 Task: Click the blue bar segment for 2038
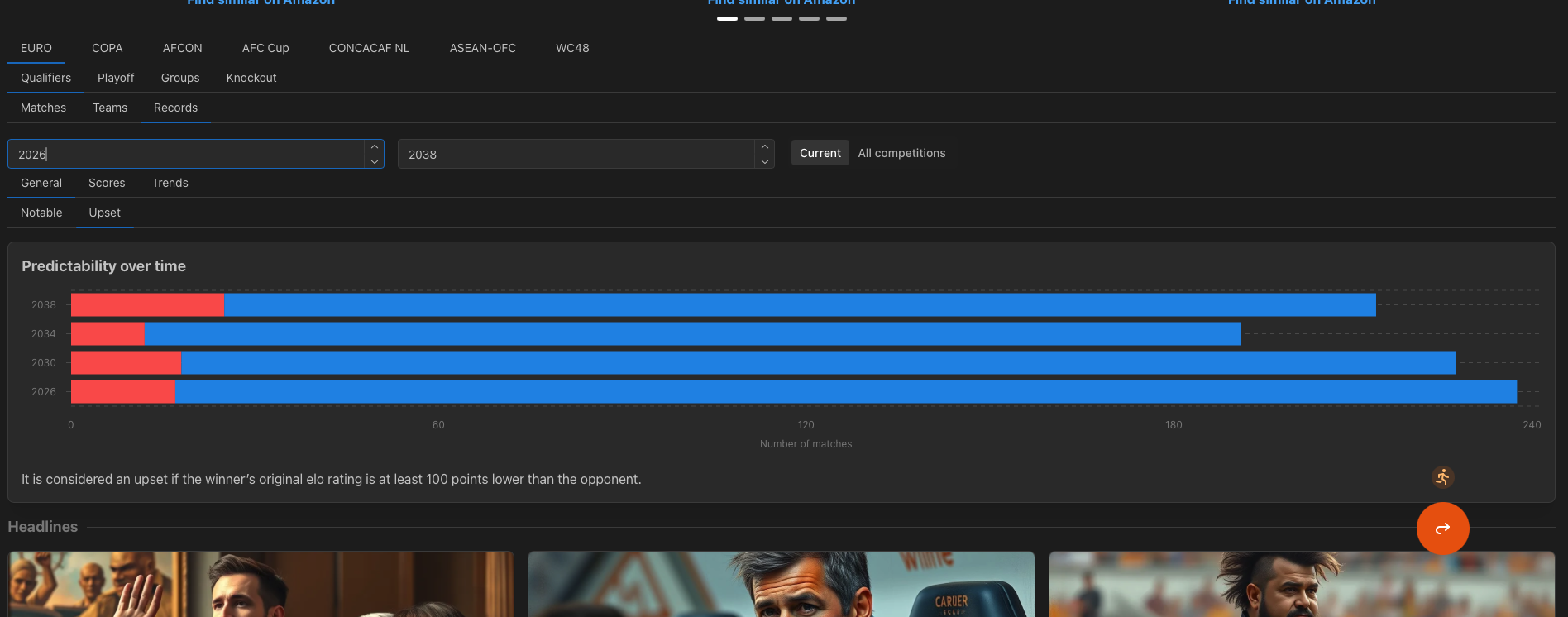coord(800,304)
